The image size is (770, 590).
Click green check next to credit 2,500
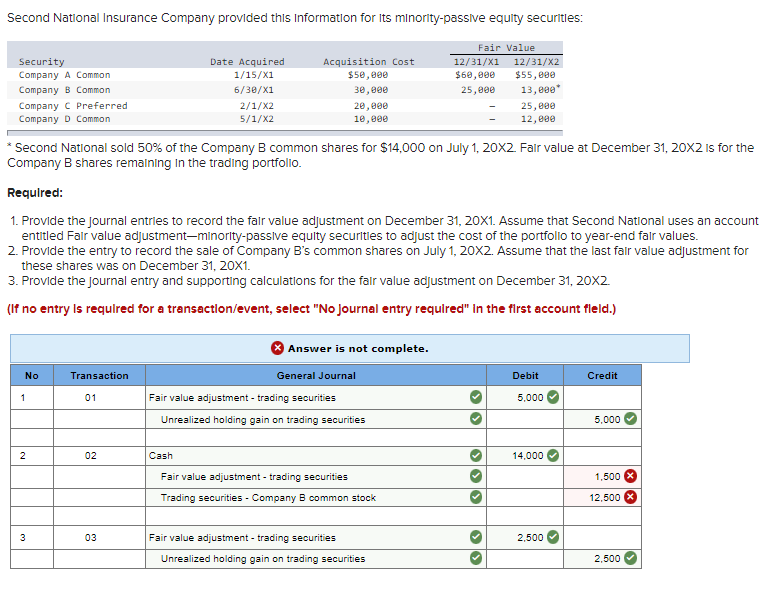631,558
